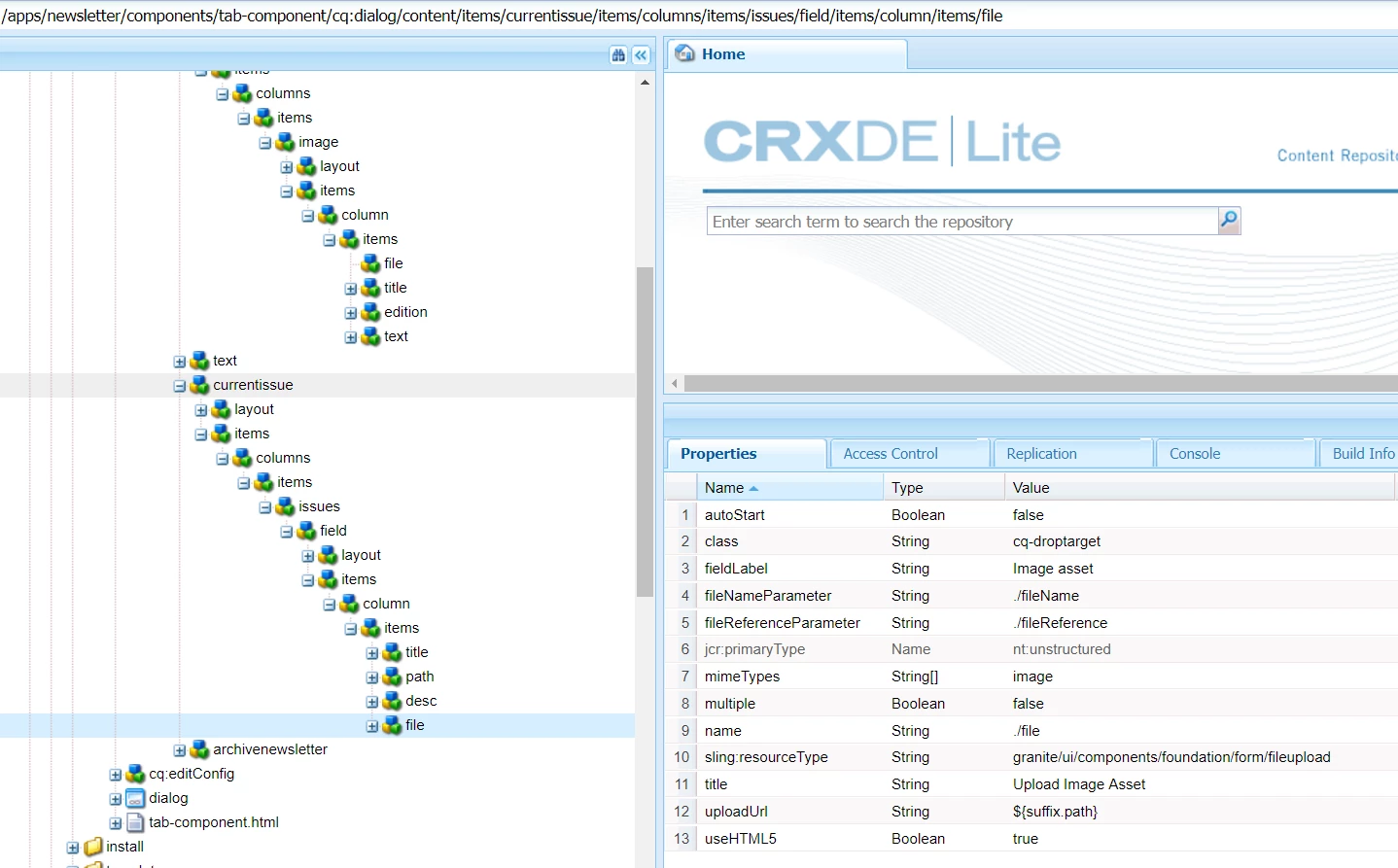1398x868 pixels.
Task: Expand the install folder
Action: click(x=73, y=848)
